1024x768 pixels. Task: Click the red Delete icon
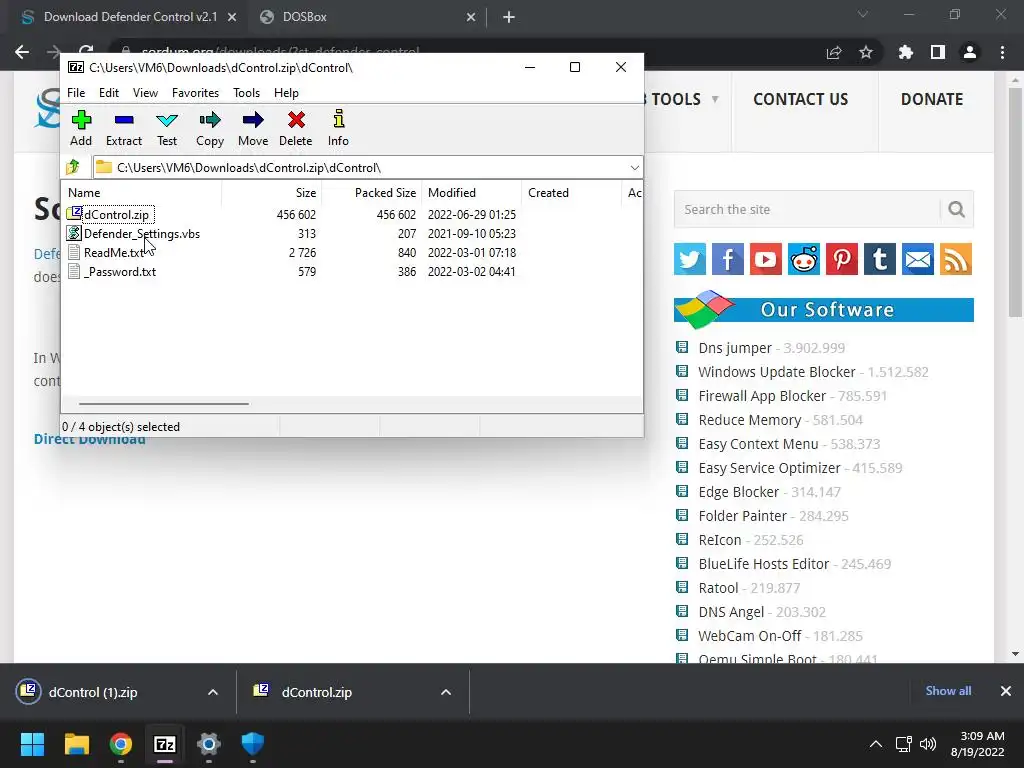[296, 128]
